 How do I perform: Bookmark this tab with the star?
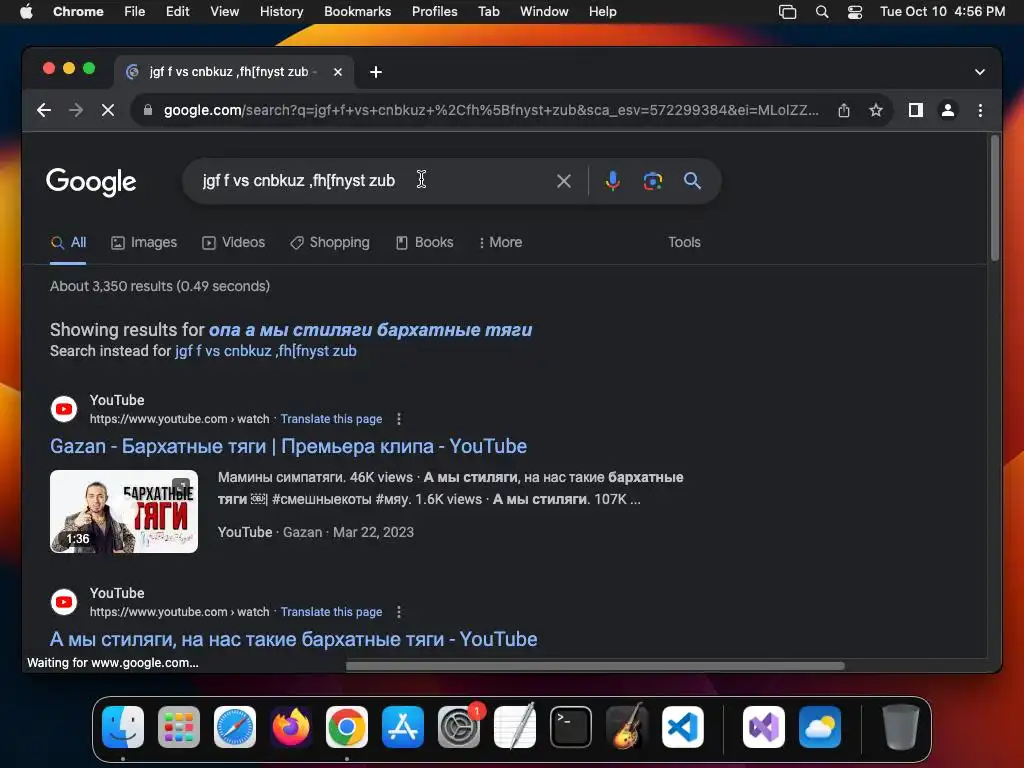coord(876,110)
